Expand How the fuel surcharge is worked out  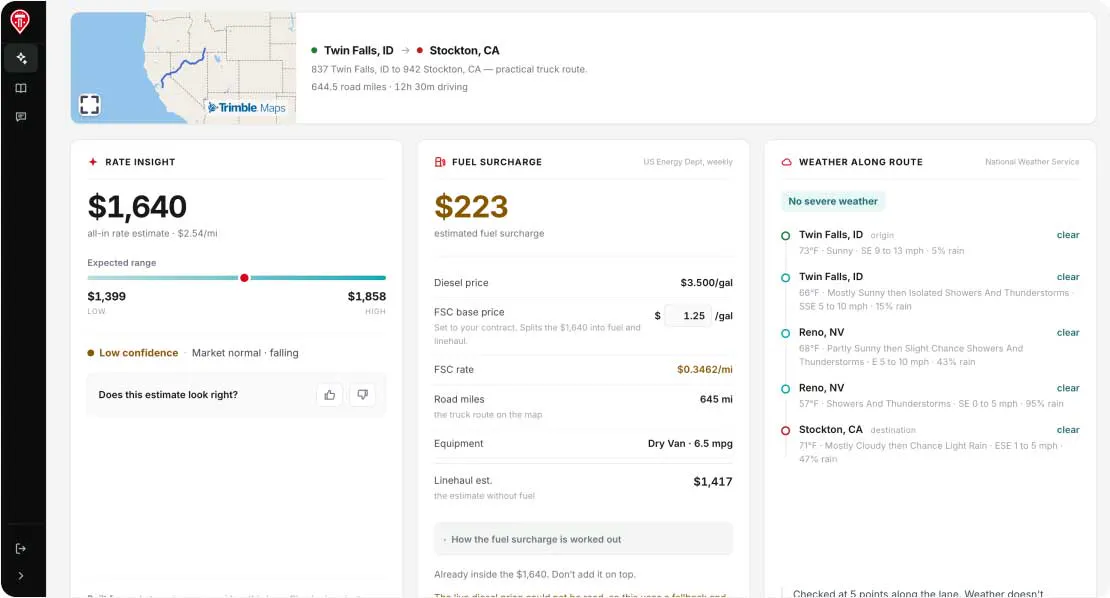tap(583, 539)
